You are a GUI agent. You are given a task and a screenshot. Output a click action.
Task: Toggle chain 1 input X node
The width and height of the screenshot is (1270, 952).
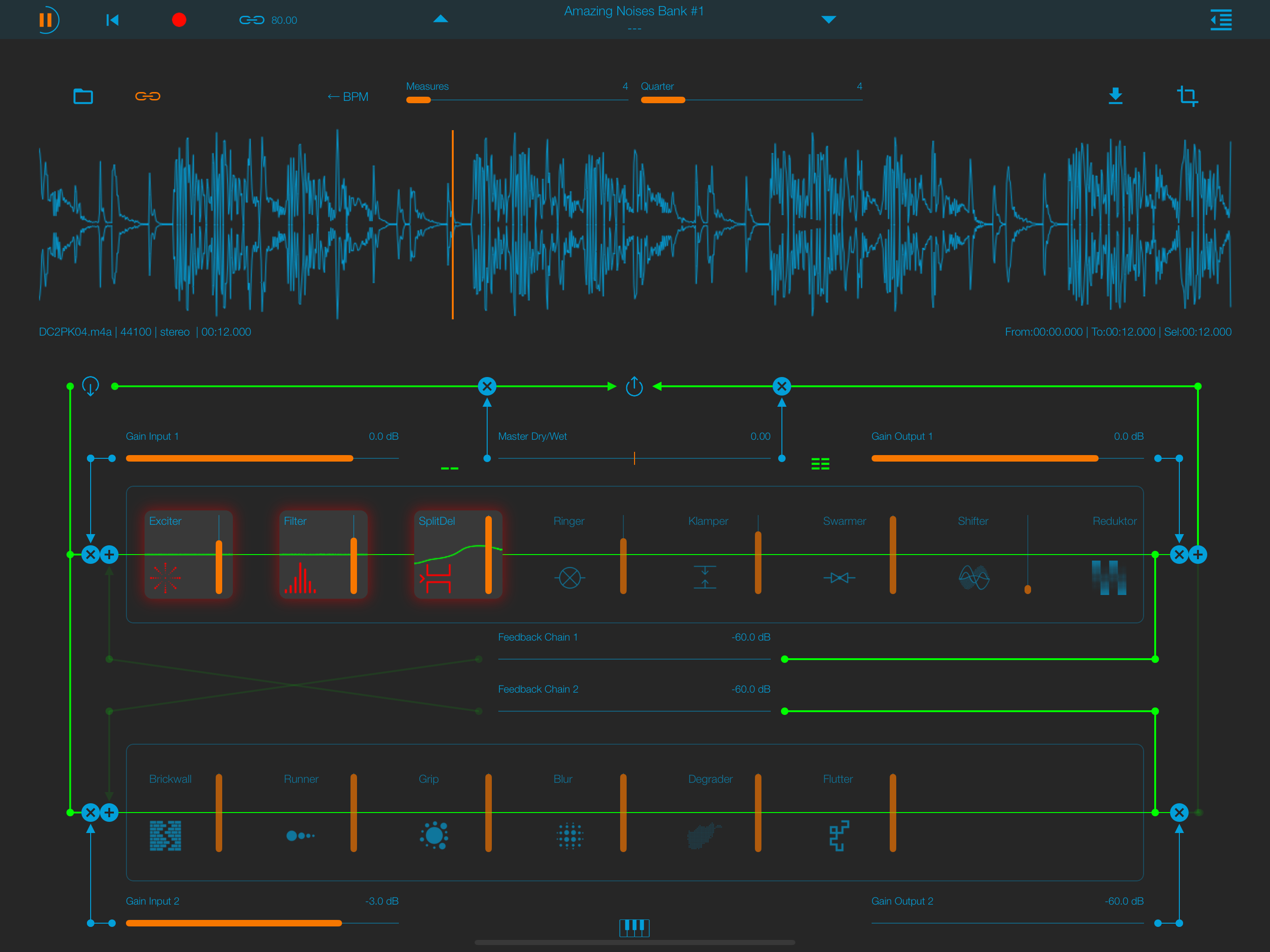pos(91,554)
